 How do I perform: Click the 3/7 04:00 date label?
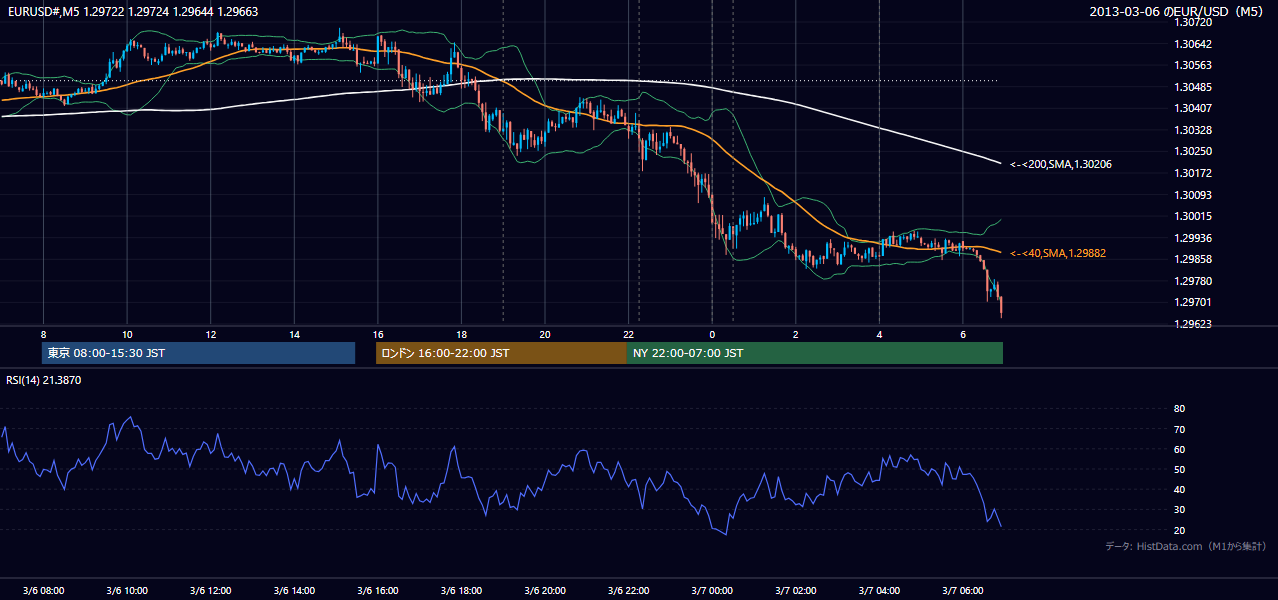tap(879, 590)
